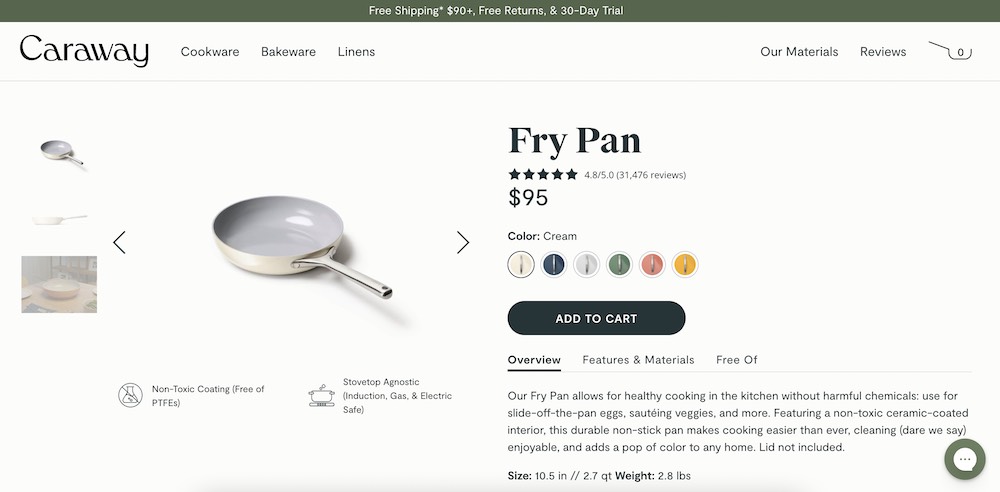Open the Bakeware menu
The height and width of the screenshot is (492, 1000).
coord(288,52)
